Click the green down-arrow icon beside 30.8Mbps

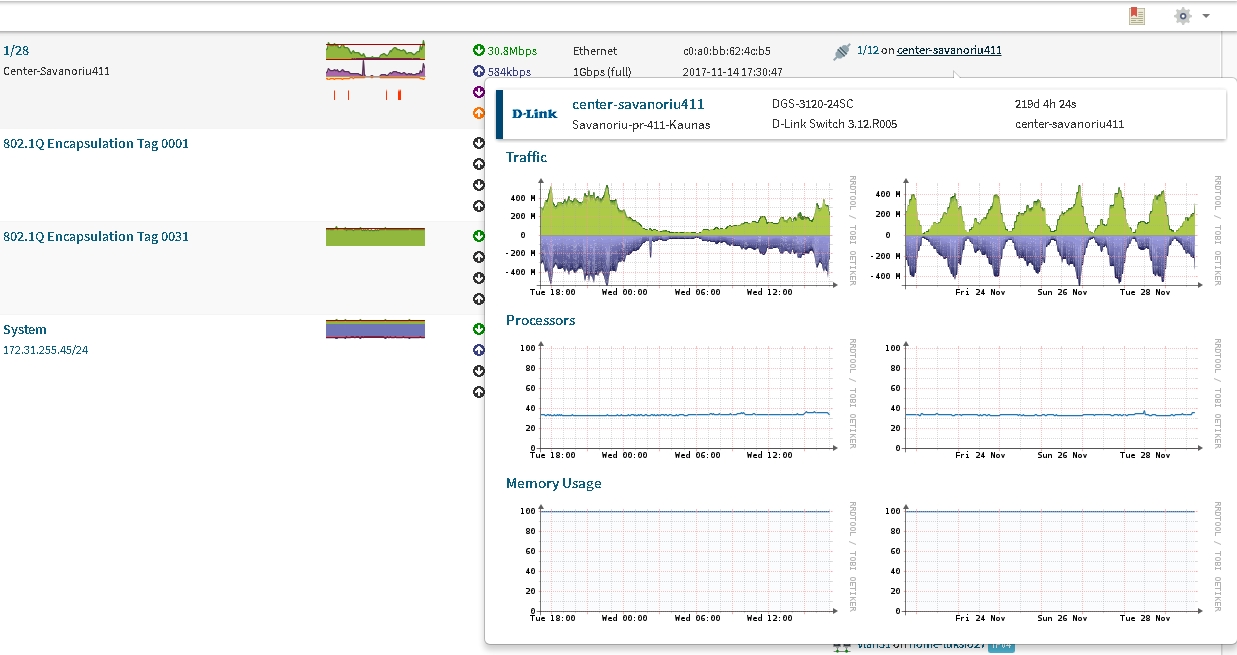(479, 50)
